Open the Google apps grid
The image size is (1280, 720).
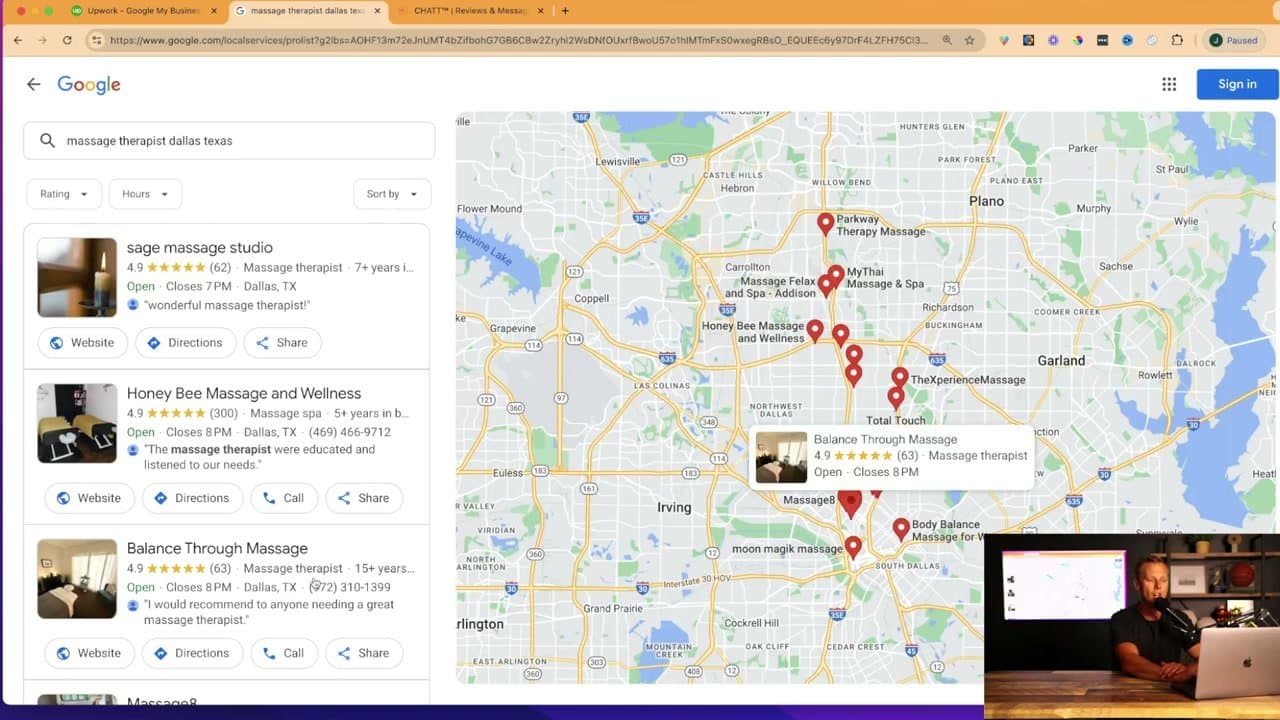[x=1169, y=84]
